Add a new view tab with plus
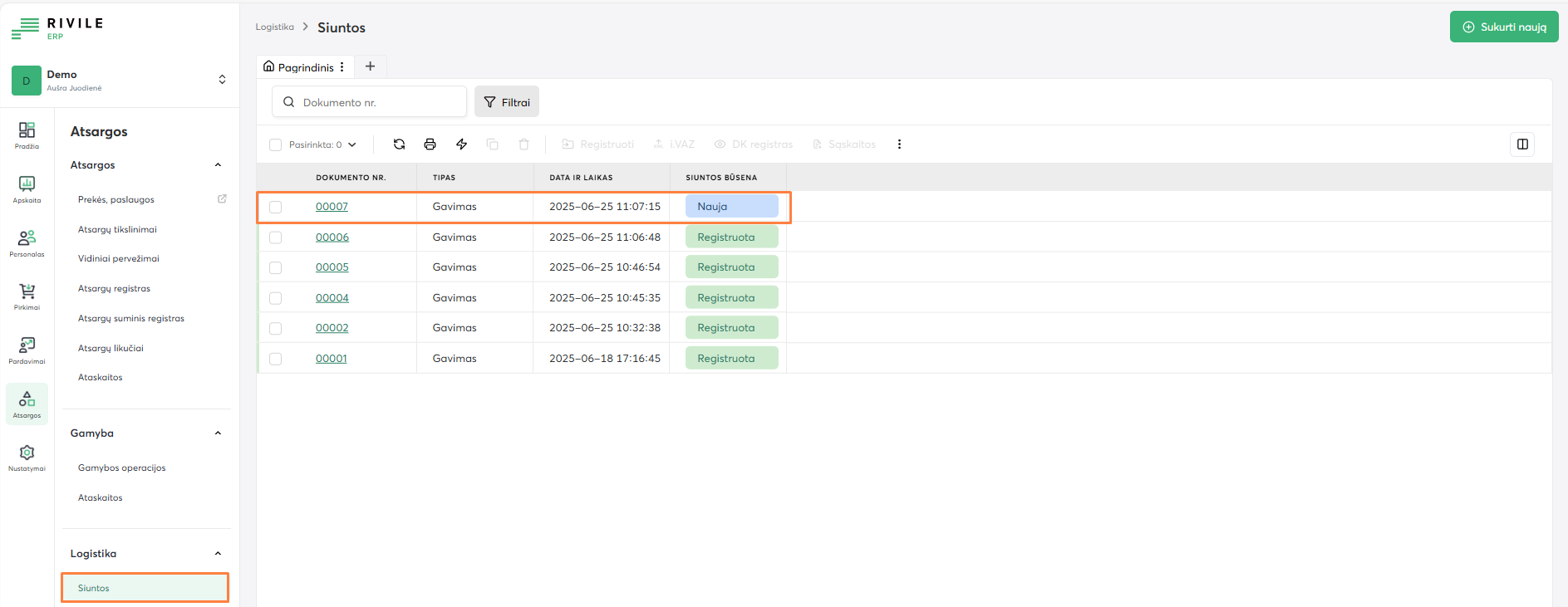The image size is (1568, 607). click(371, 66)
